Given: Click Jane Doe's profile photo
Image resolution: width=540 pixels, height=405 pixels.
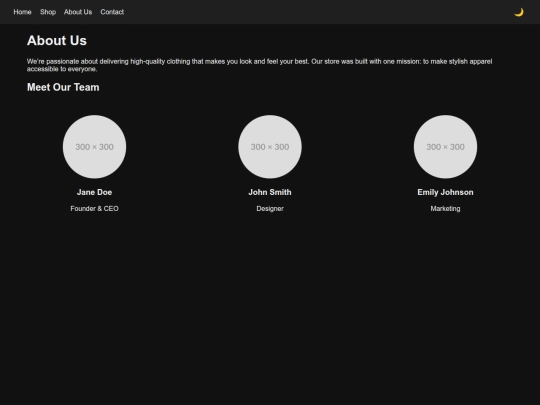Looking at the screenshot, I should click(94, 147).
